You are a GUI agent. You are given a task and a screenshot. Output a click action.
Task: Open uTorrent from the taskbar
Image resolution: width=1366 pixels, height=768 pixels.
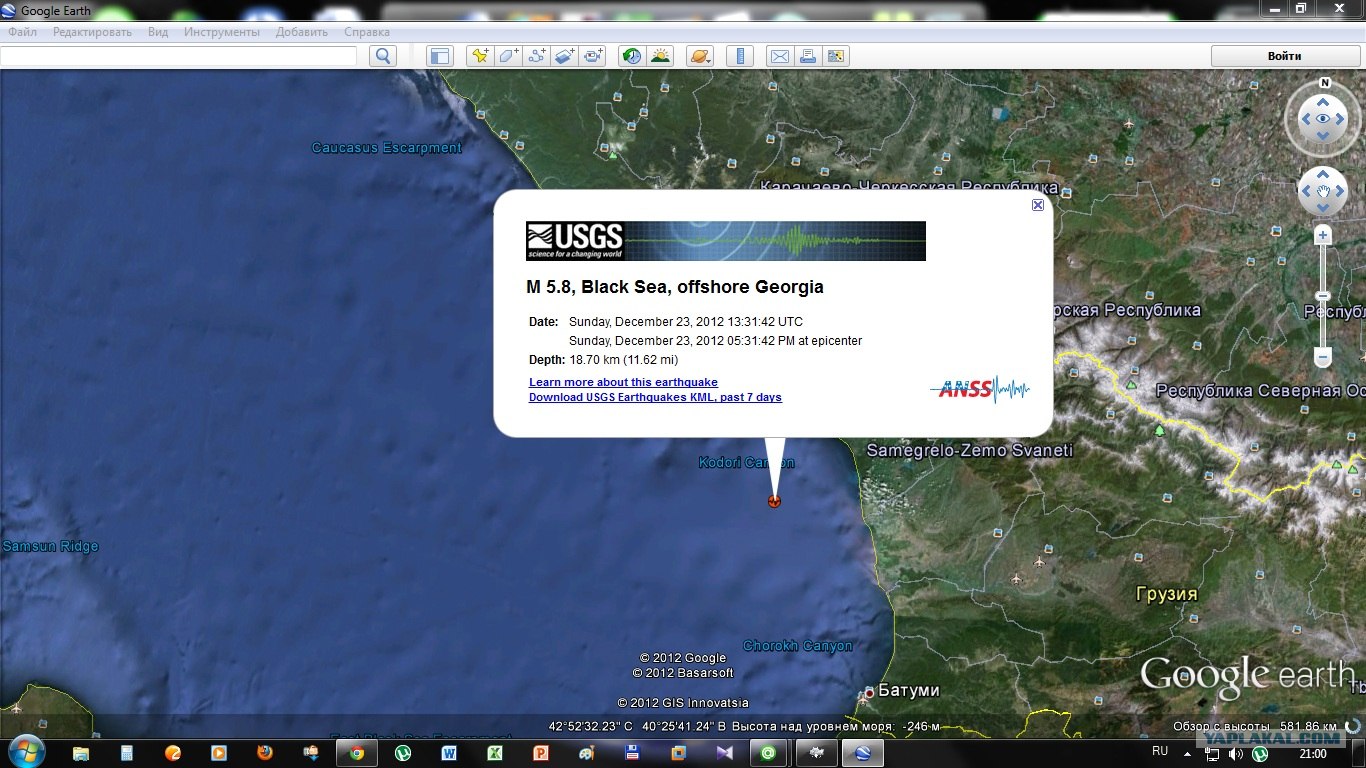403,752
